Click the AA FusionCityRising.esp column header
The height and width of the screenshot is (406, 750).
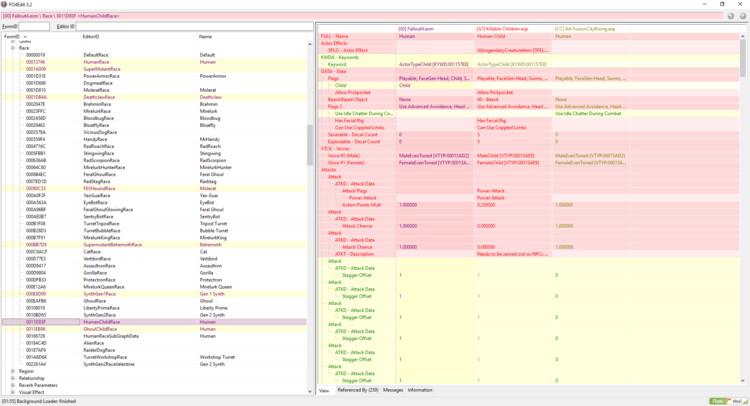coord(591,29)
